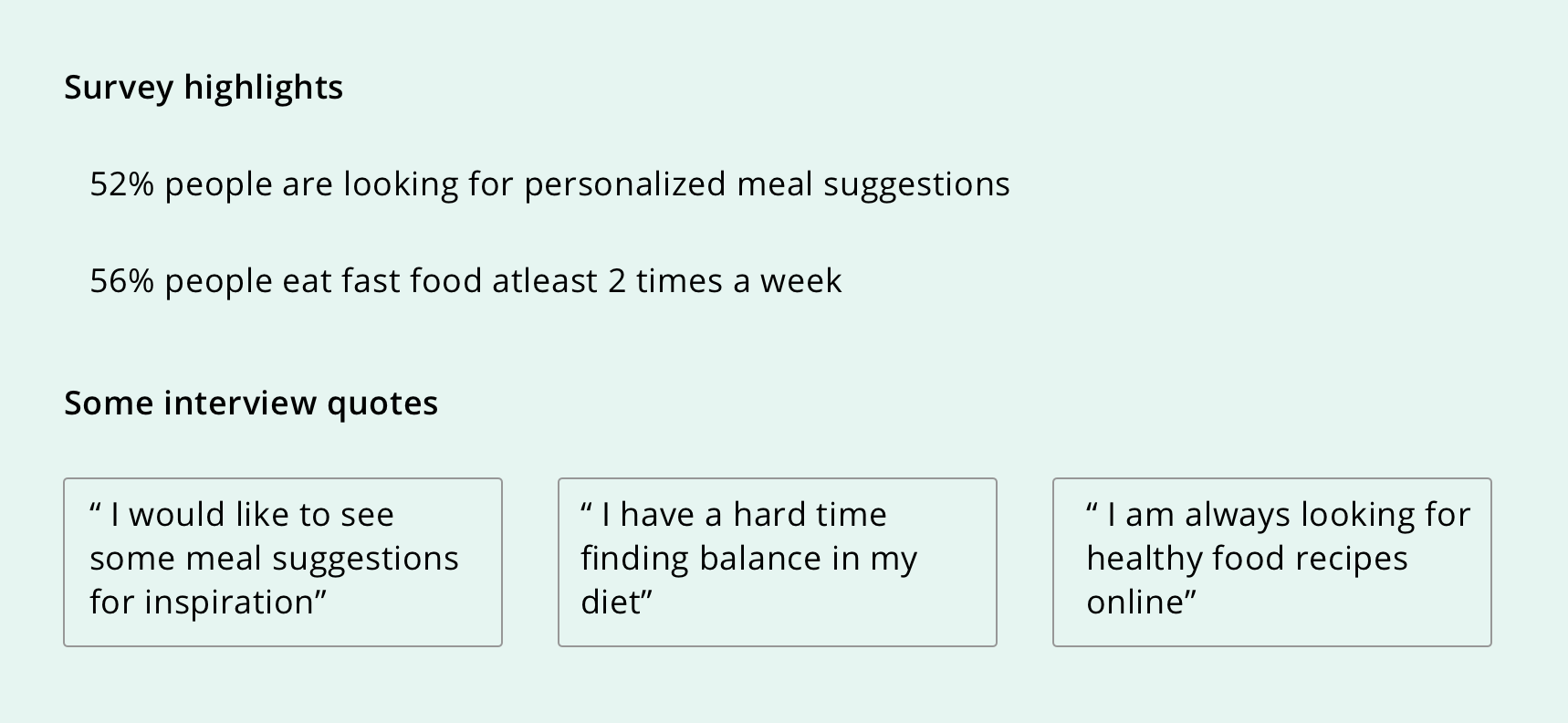1568x723 pixels.
Task: Click the phrase '2 times a week'
Action: pos(725,281)
